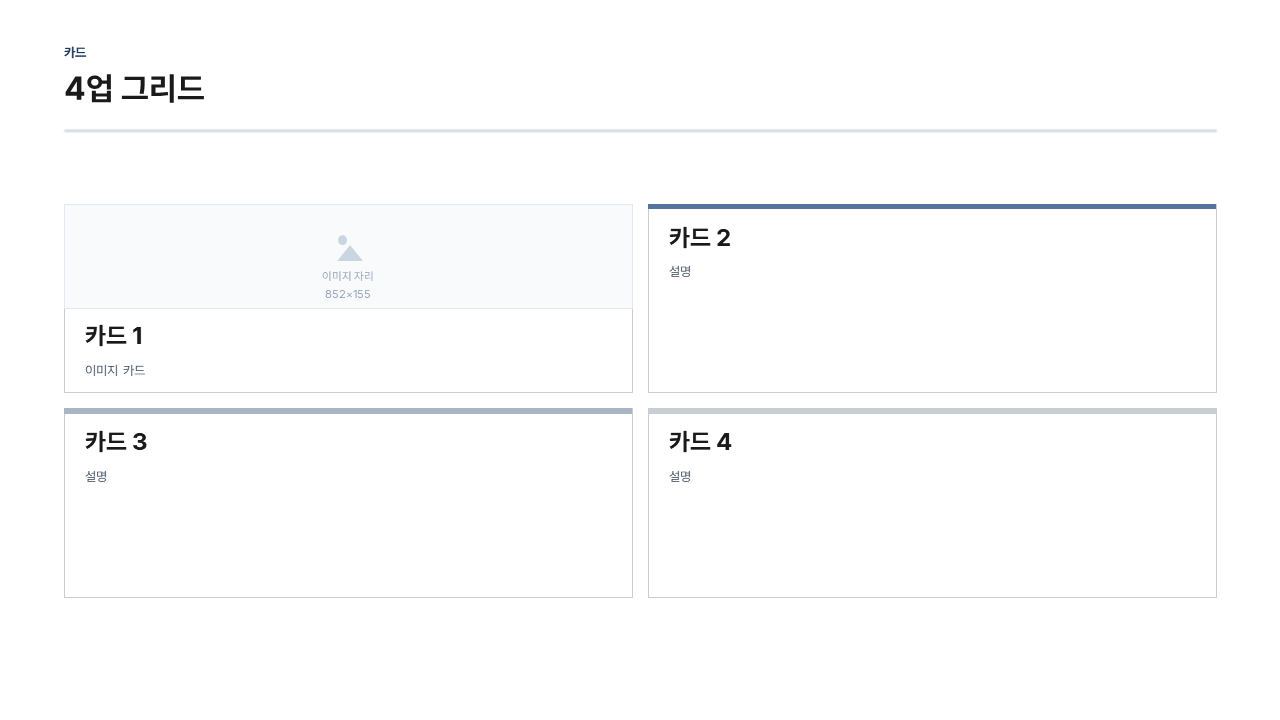This screenshot has height=720, width=1280.
Task: Open the 카드 2 heading
Action: point(700,238)
